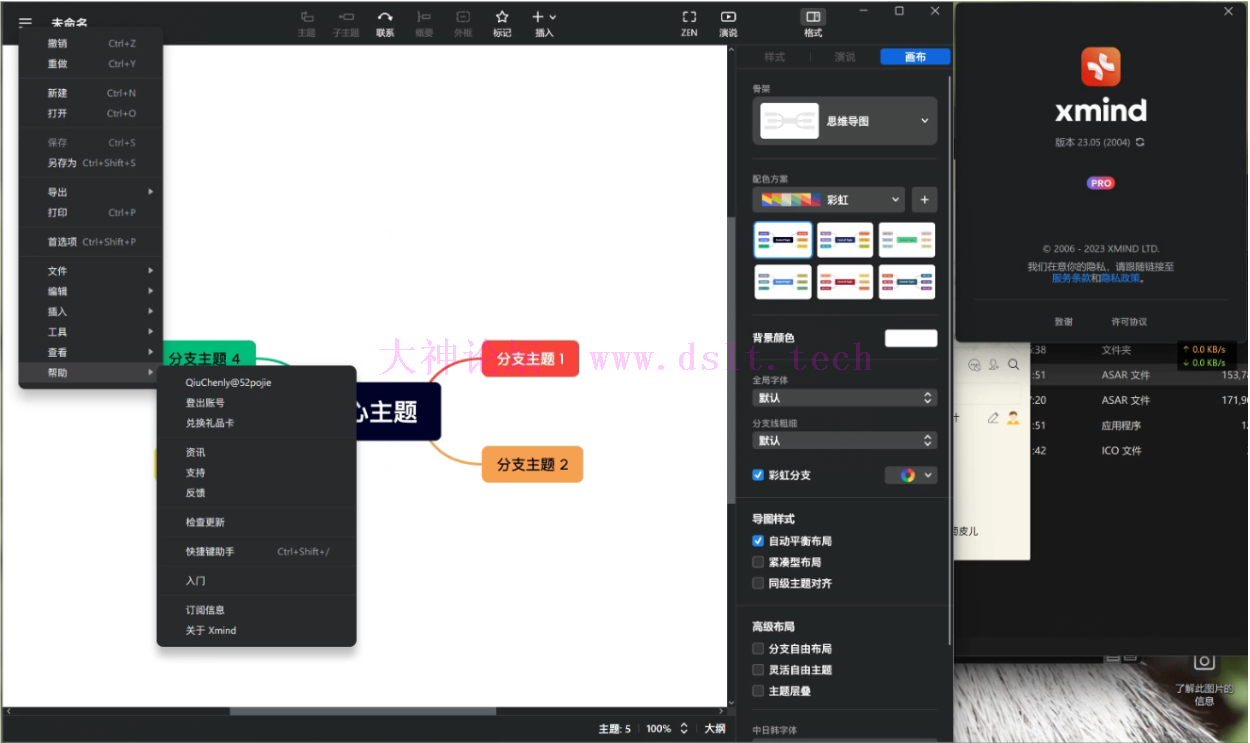
Task: Toggle the 格式 format panel icon
Action: pos(813,17)
